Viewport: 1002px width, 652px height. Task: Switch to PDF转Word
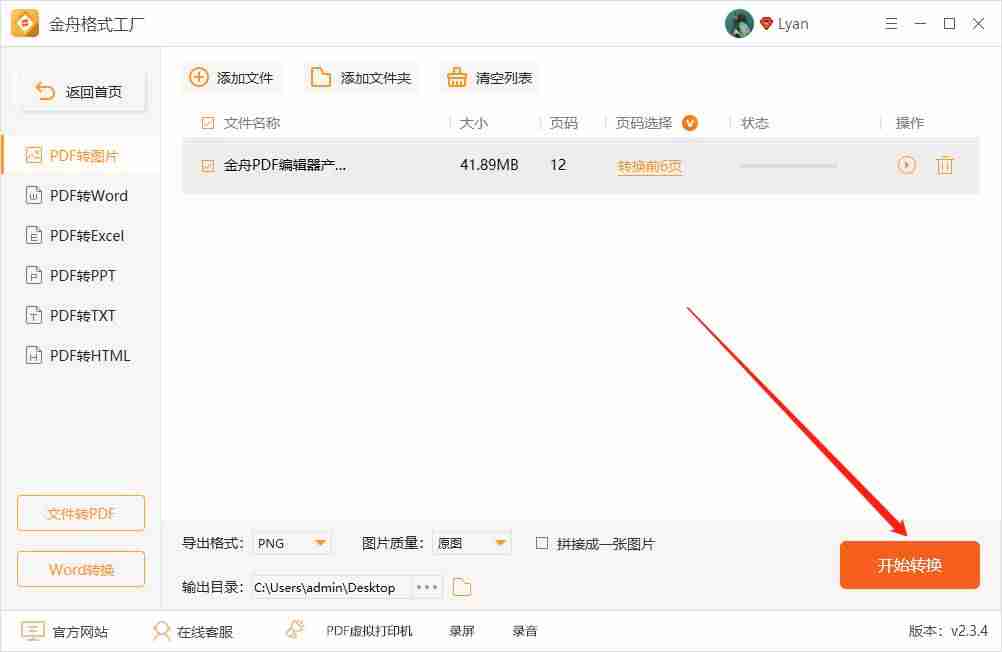81,196
